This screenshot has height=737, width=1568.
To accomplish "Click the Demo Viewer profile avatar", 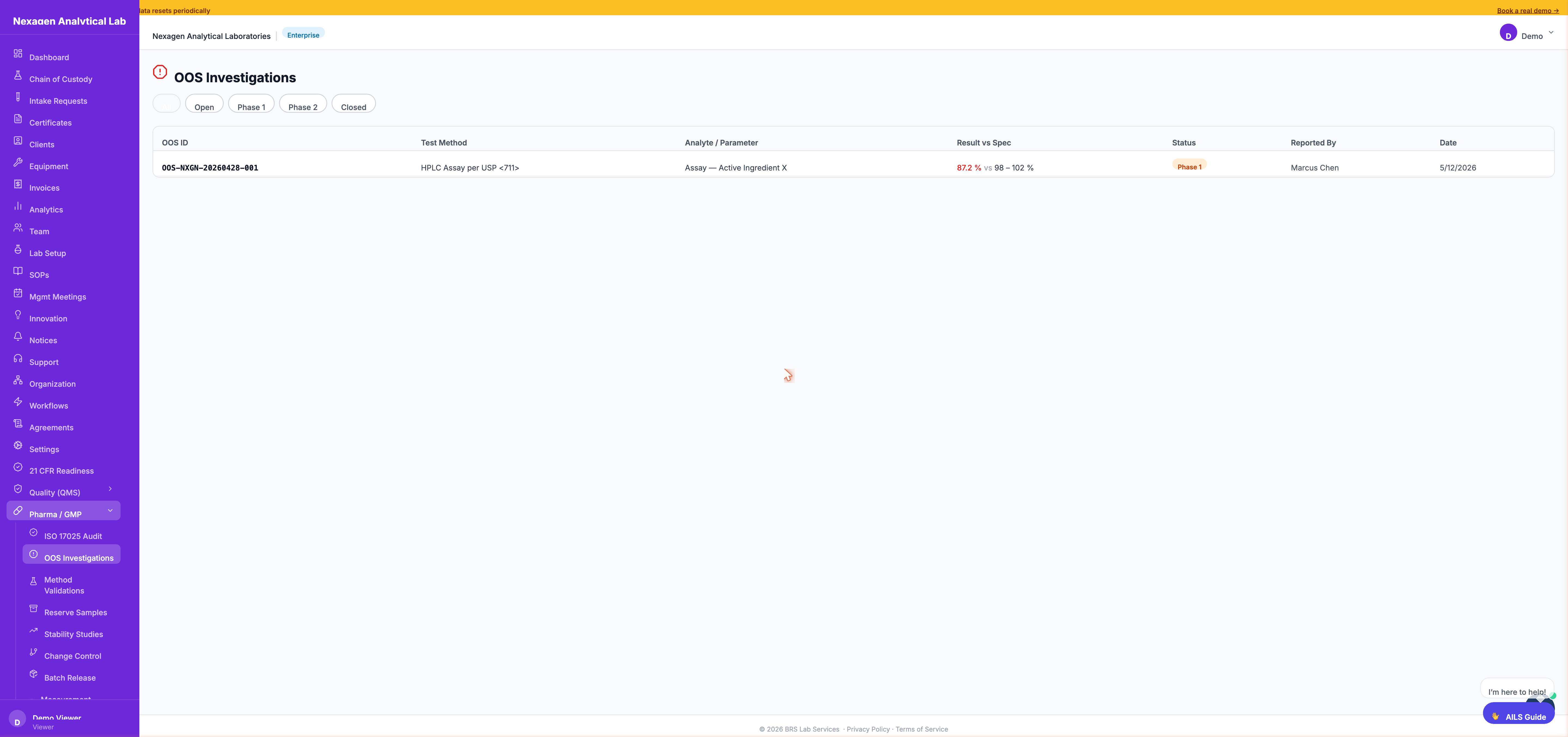I will (x=17, y=719).
